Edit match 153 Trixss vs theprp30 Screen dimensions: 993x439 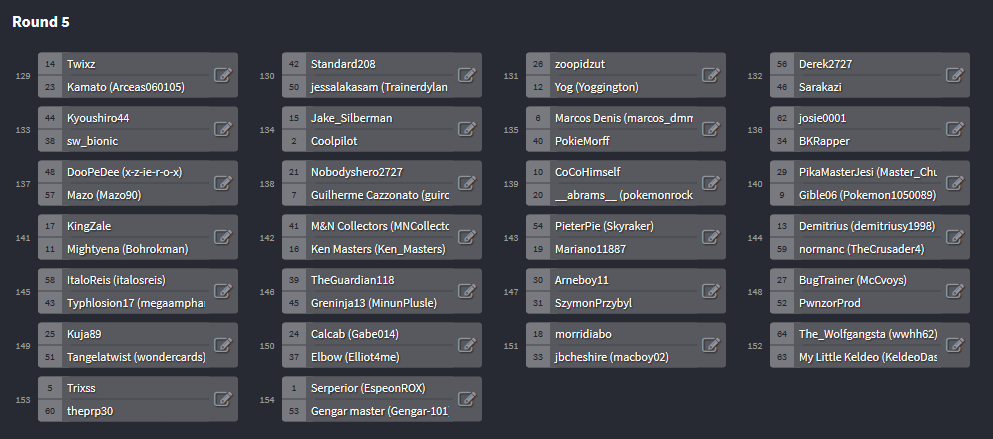(222, 399)
